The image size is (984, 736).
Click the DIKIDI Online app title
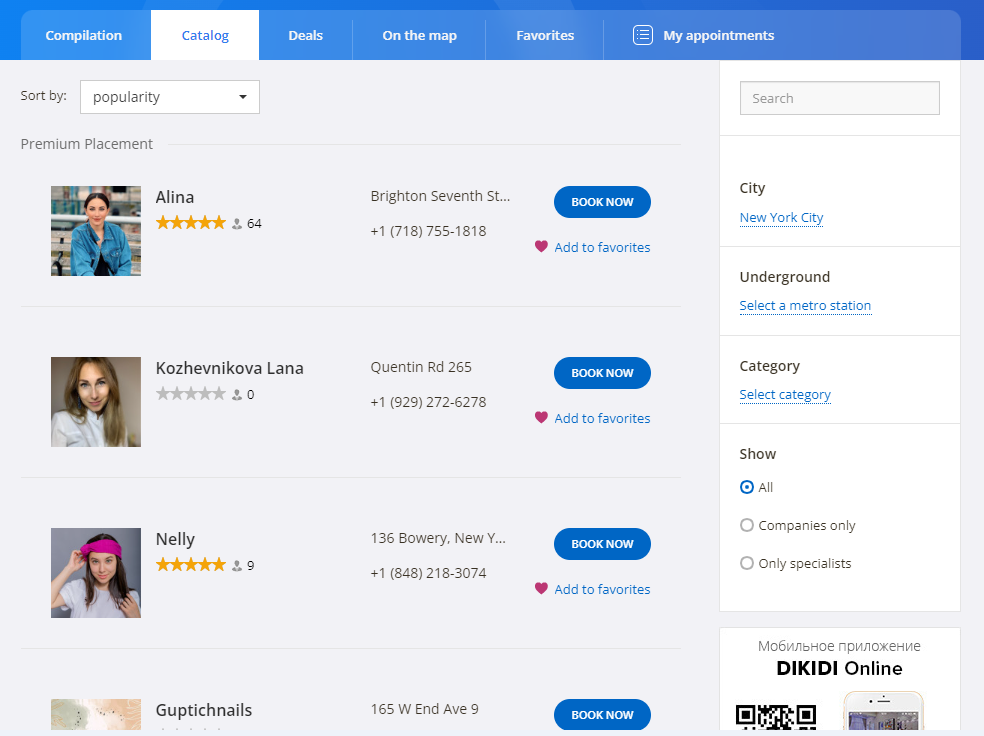click(x=840, y=668)
